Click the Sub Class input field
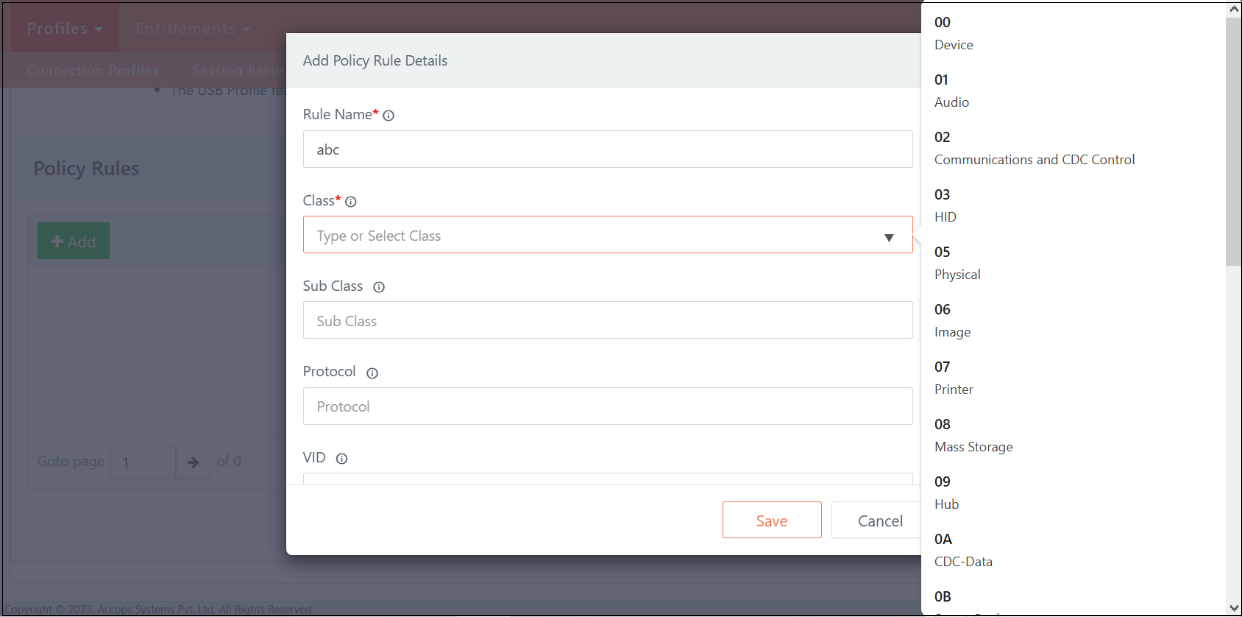1242x617 pixels. point(608,321)
